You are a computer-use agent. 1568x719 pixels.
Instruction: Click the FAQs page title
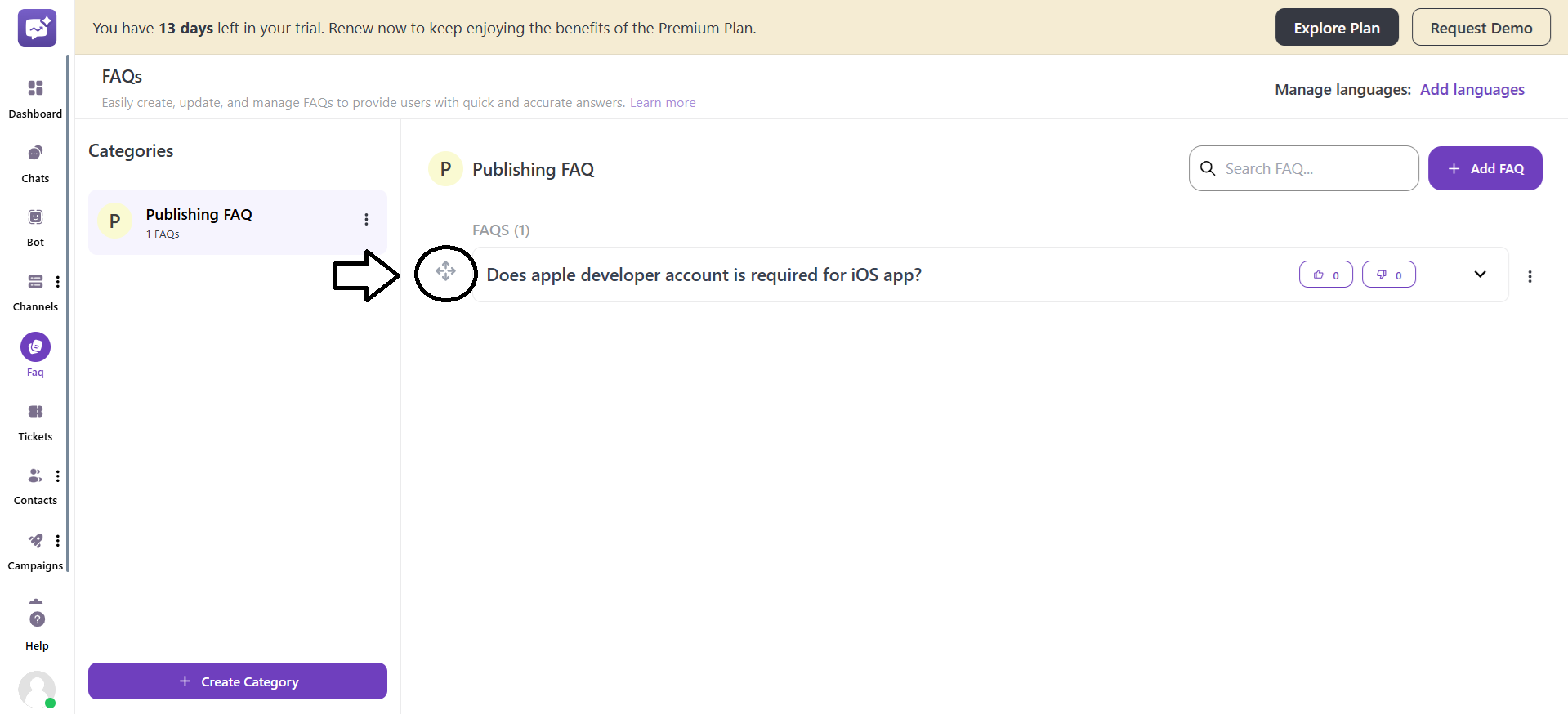[x=122, y=77]
